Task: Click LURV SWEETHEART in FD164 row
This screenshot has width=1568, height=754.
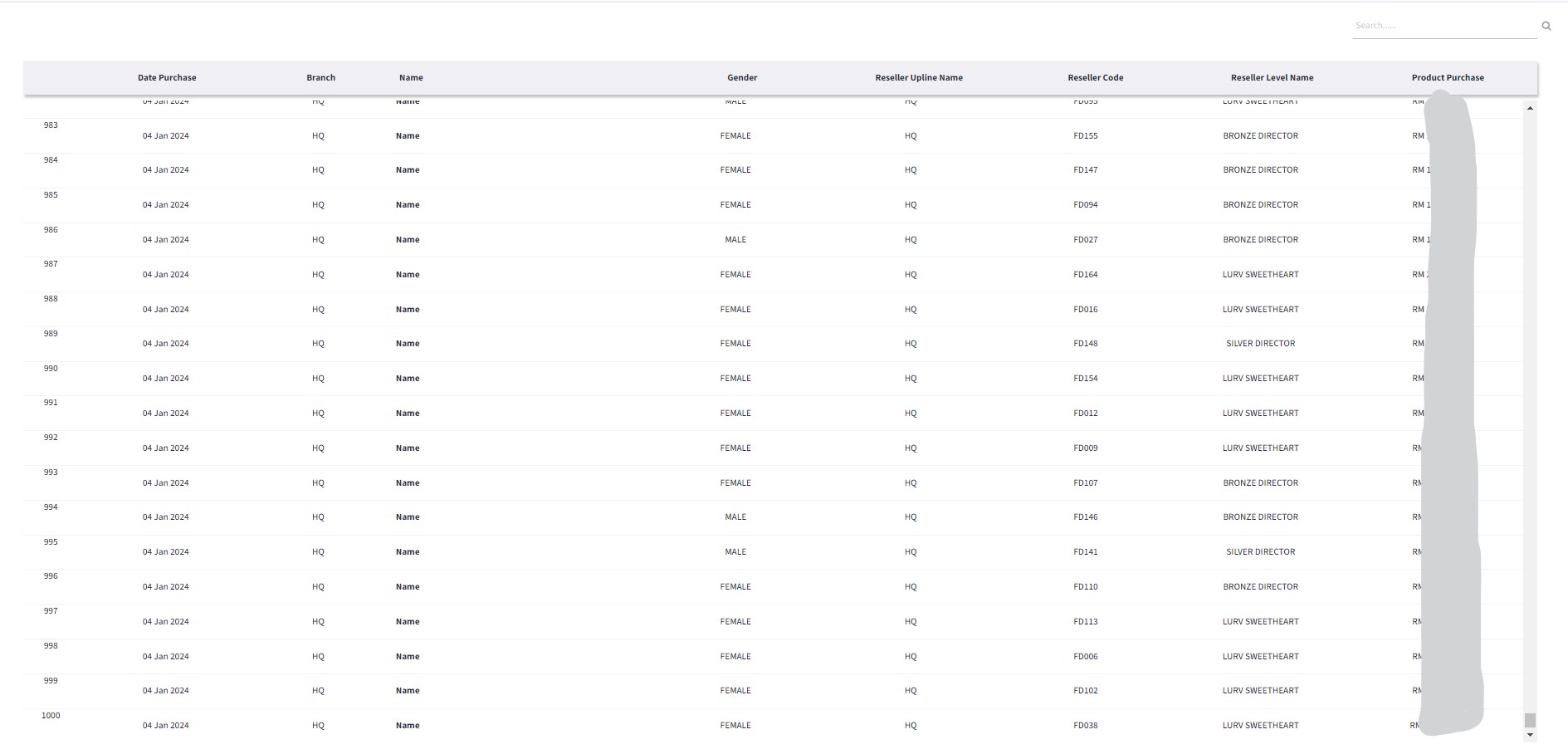Action: click(1260, 274)
